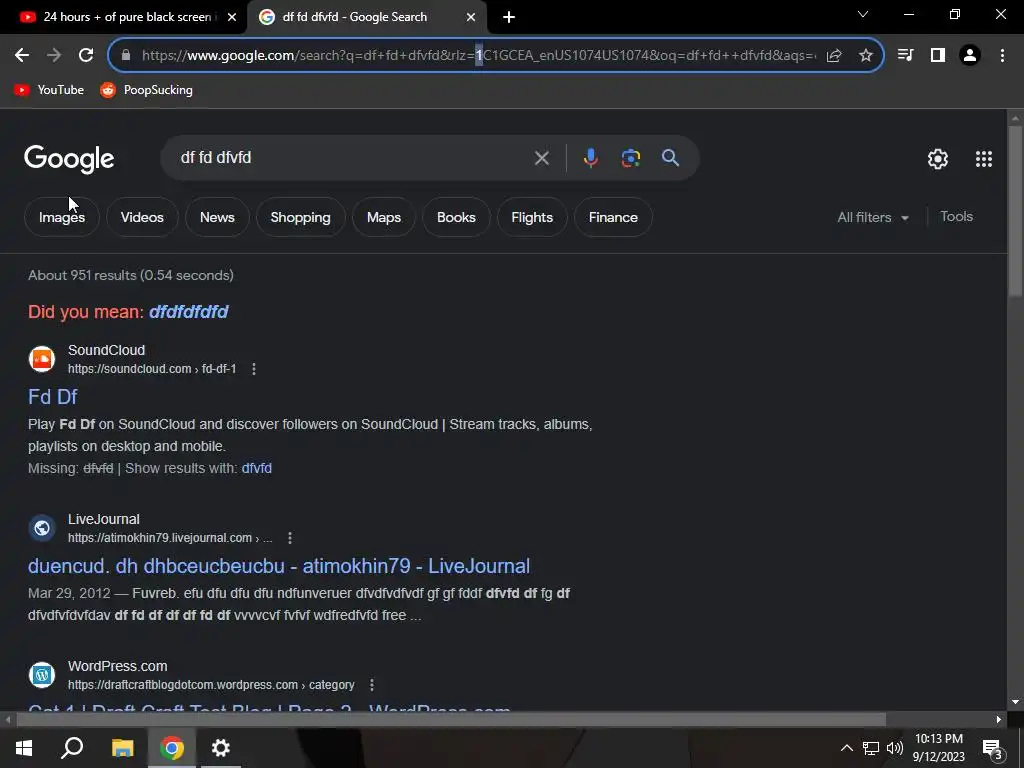1024x768 pixels.
Task: Open the network icon in system tray
Action: click(871, 748)
